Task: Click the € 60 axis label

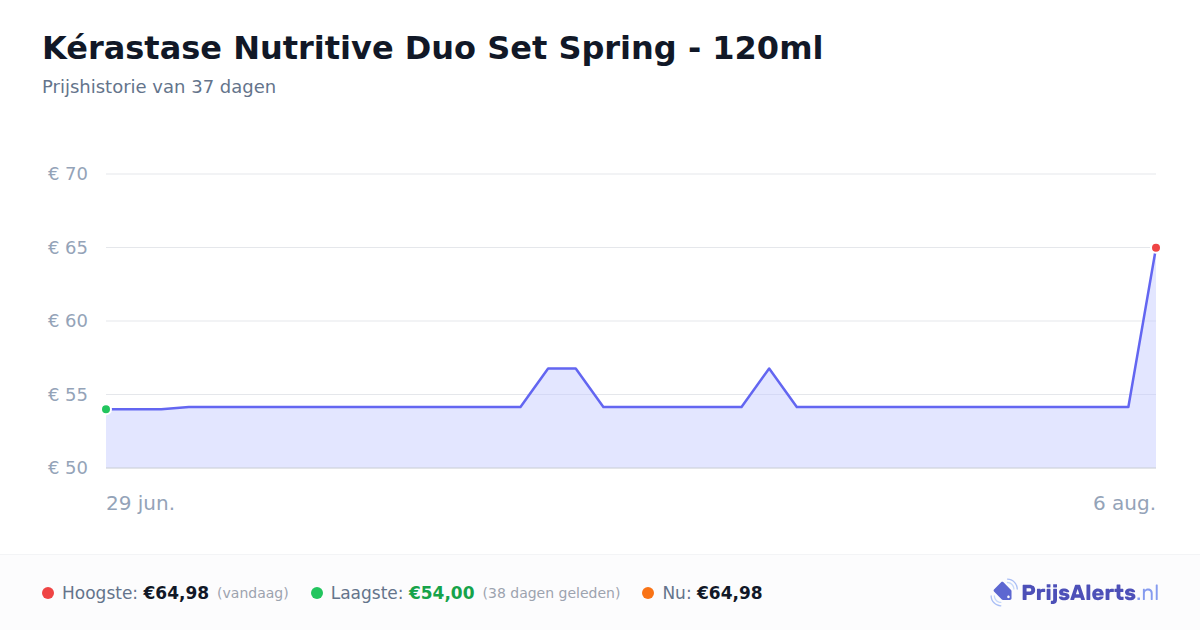Action: pos(68,321)
